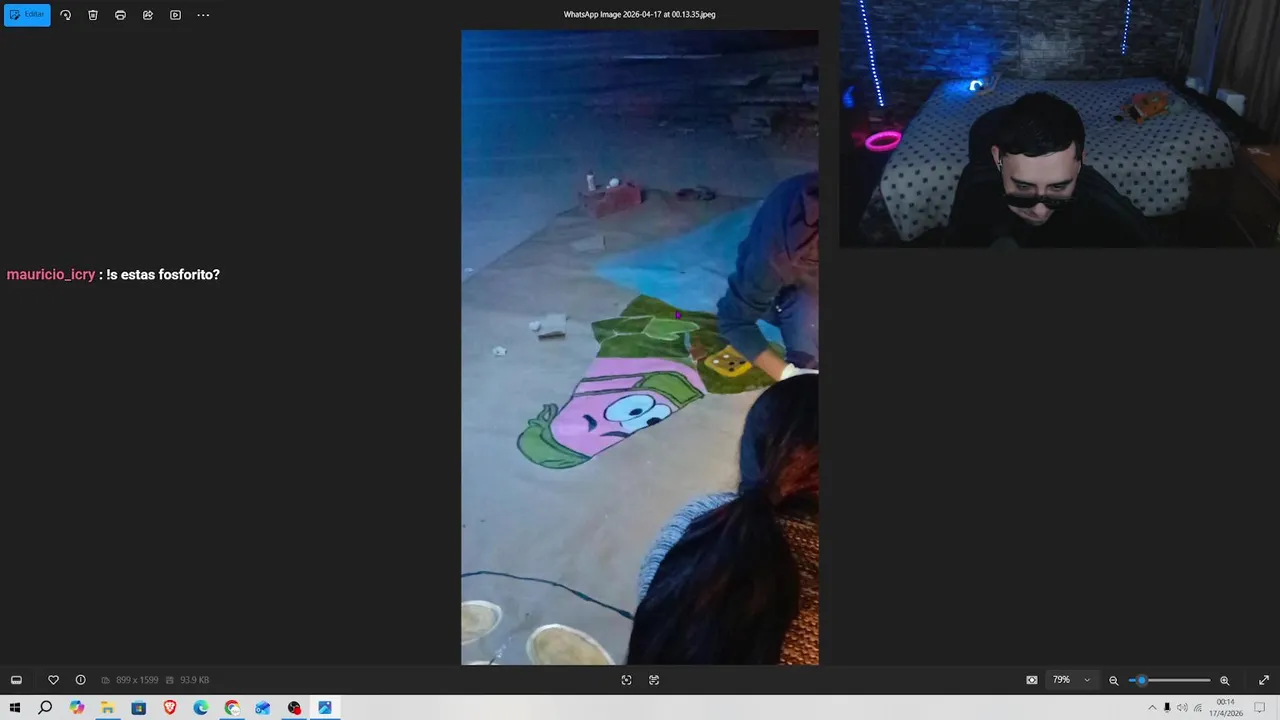The image size is (1280, 720).
Task: Open the 79% zoom level dropdown
Action: pos(1071,680)
